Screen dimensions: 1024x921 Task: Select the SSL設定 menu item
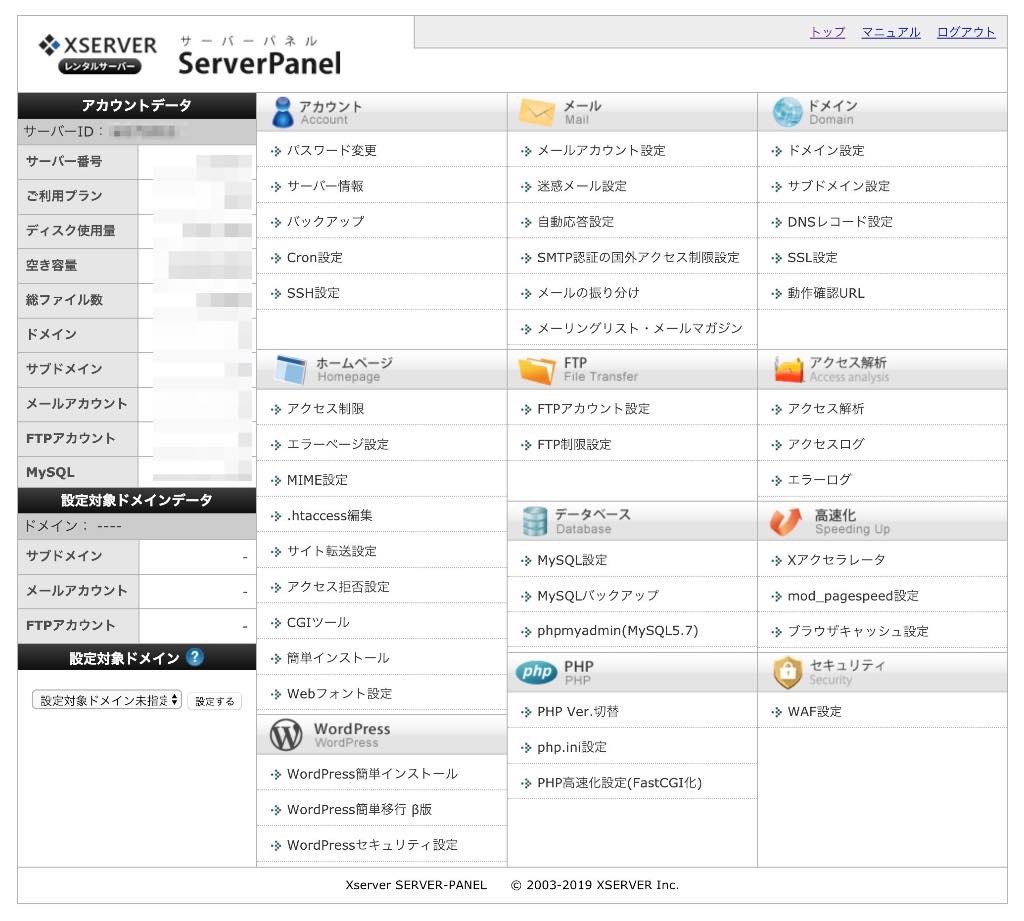pyautogui.click(x=812, y=257)
